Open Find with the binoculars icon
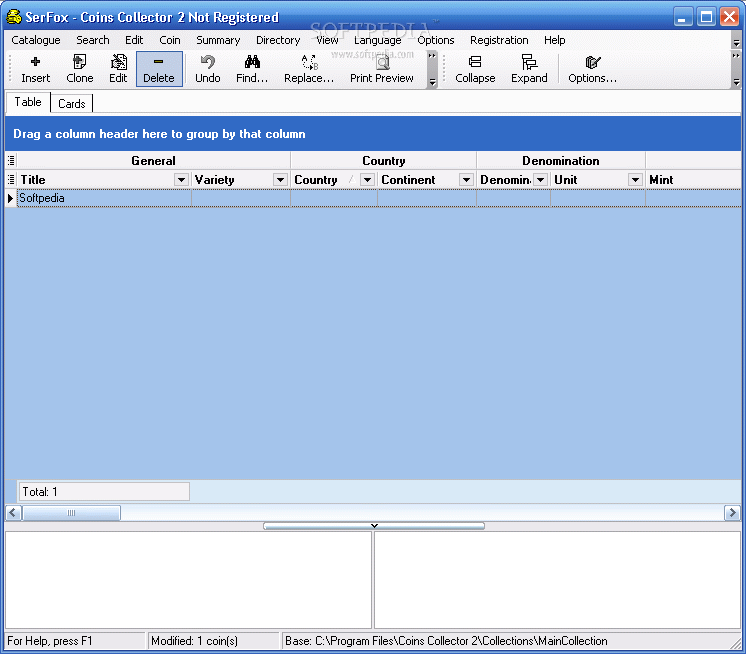This screenshot has width=746, height=654. point(252,69)
